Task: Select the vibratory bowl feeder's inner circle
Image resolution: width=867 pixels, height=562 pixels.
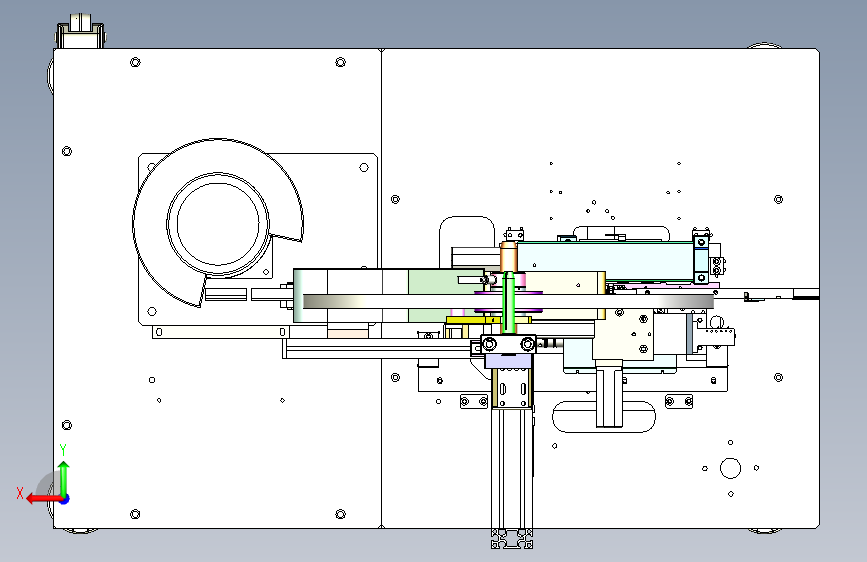Action: (218, 223)
